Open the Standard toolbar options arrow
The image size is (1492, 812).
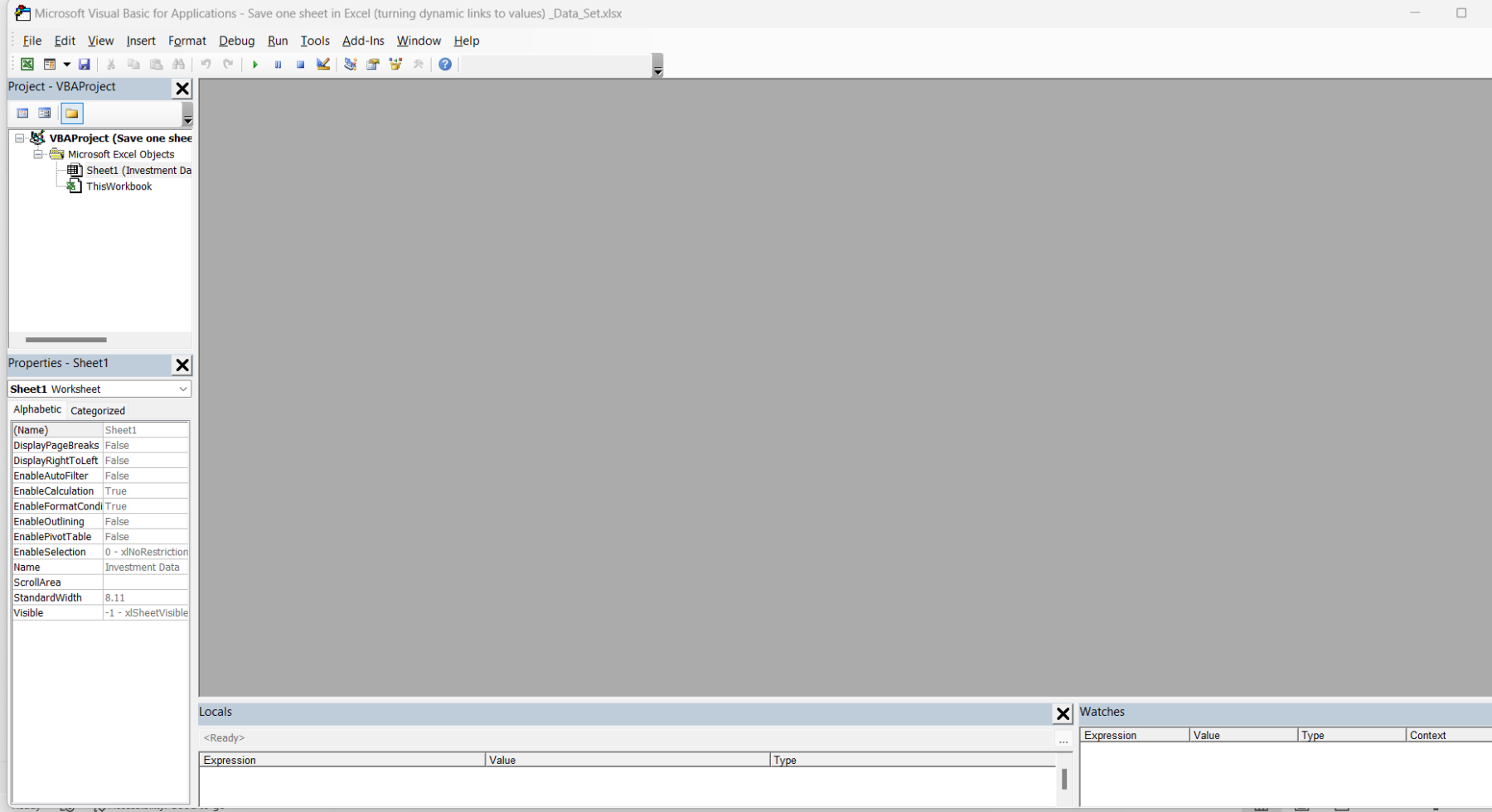(657, 65)
